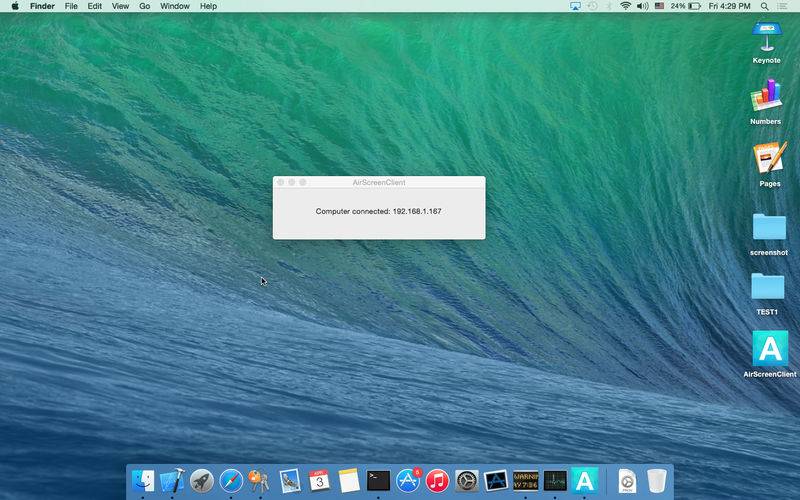Viewport: 800px width, 500px height.
Task: Open Spotlight search in the menu bar
Action: [764, 6]
